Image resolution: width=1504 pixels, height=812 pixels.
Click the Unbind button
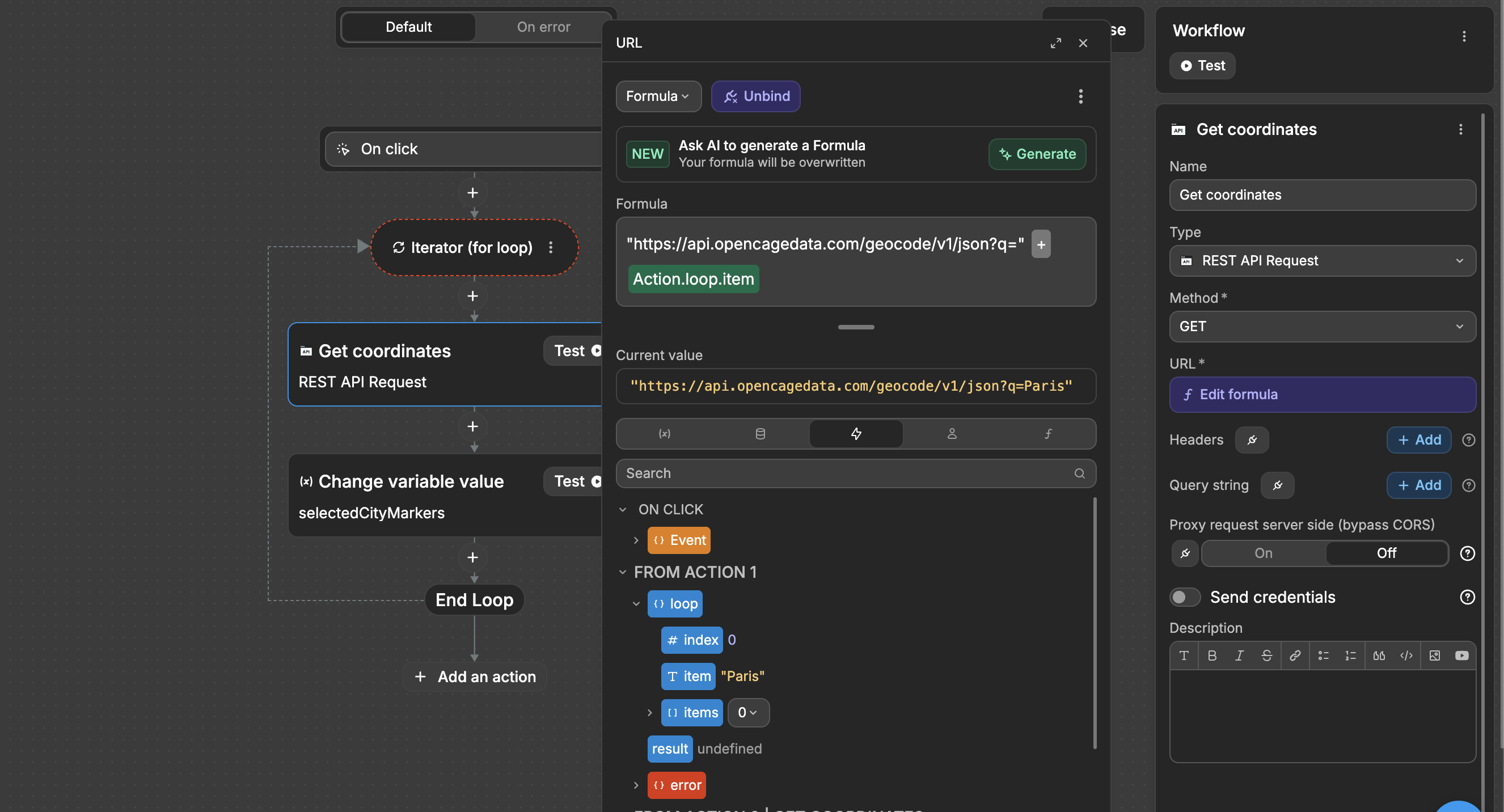[755, 96]
